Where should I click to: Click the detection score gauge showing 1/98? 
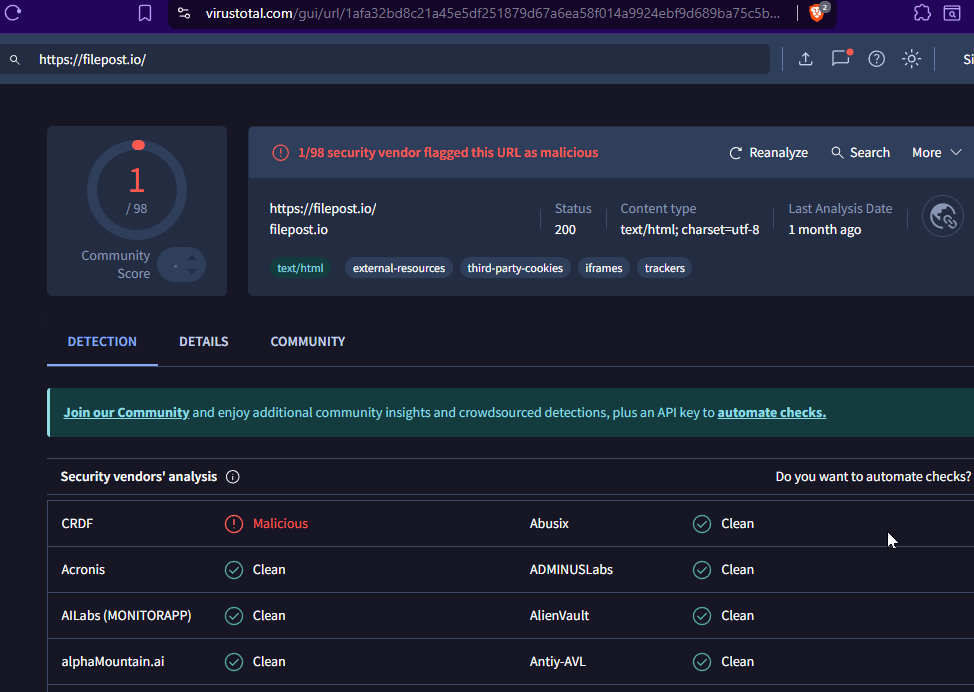(x=137, y=189)
